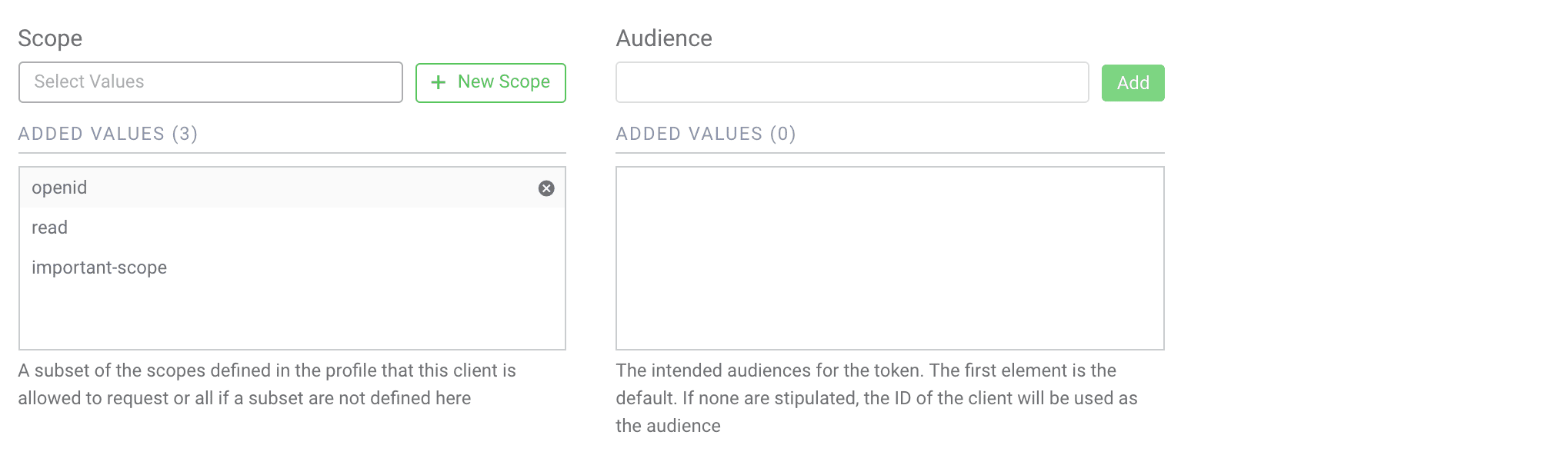
Task: Click 'allowed to request or all' help line
Action: point(244,398)
